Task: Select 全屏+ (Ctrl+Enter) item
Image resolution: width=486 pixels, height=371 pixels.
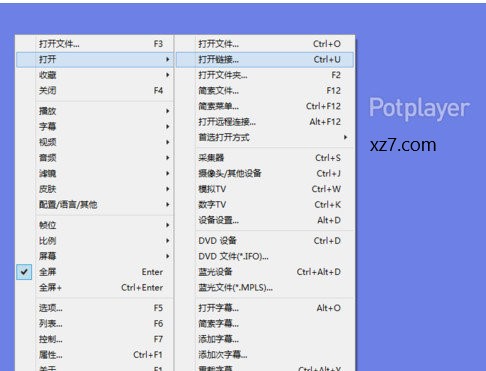Action: click(x=95, y=288)
